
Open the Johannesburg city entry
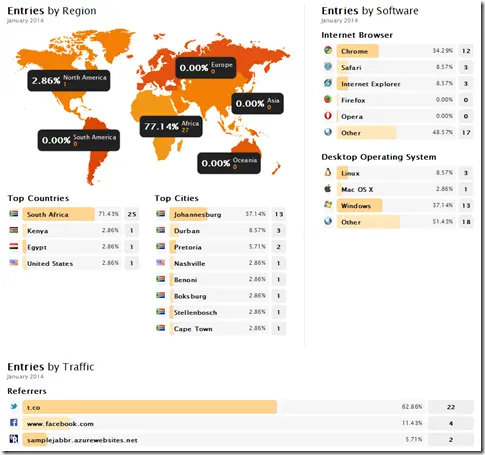coord(197,215)
